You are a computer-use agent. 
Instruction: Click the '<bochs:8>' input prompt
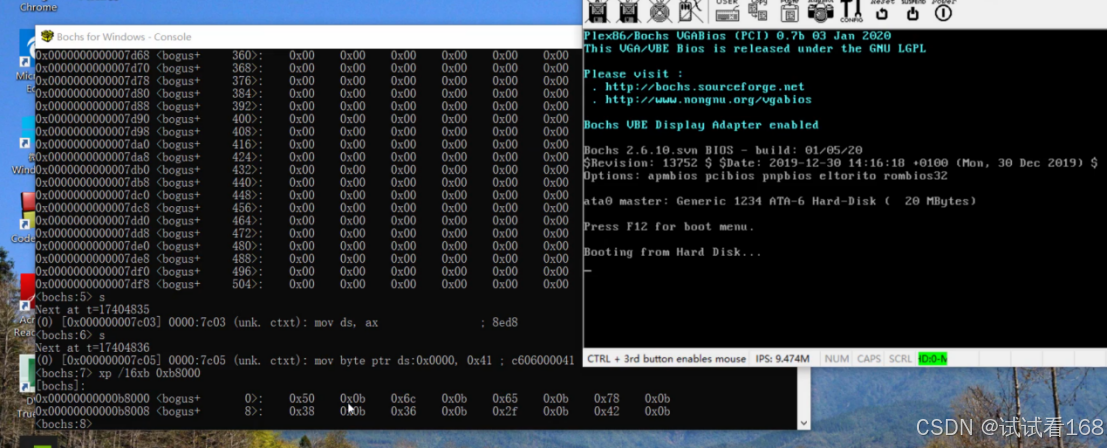(64, 424)
